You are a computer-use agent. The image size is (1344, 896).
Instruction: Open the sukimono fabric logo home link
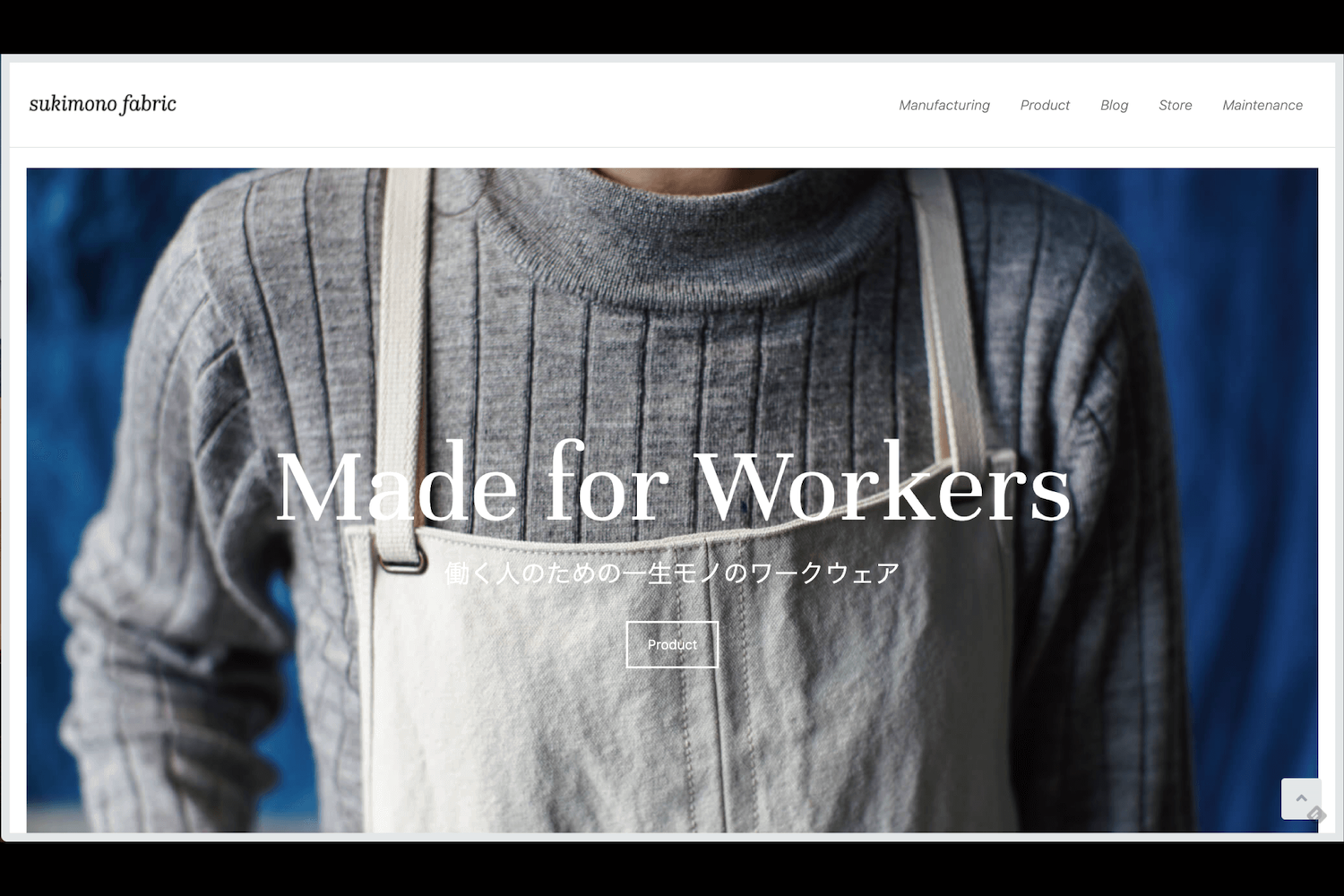pos(102,104)
